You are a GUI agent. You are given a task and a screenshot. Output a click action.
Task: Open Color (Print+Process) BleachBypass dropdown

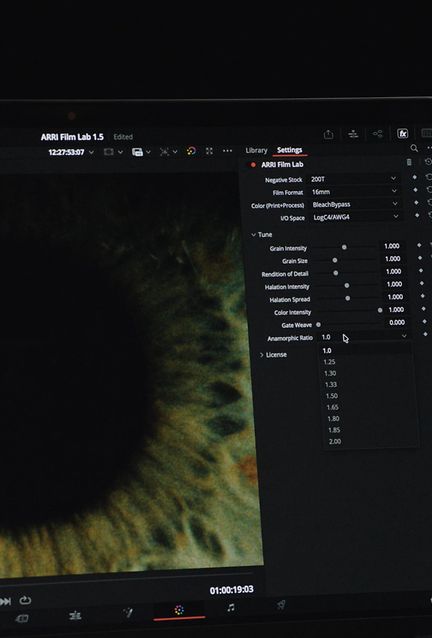[355, 204]
